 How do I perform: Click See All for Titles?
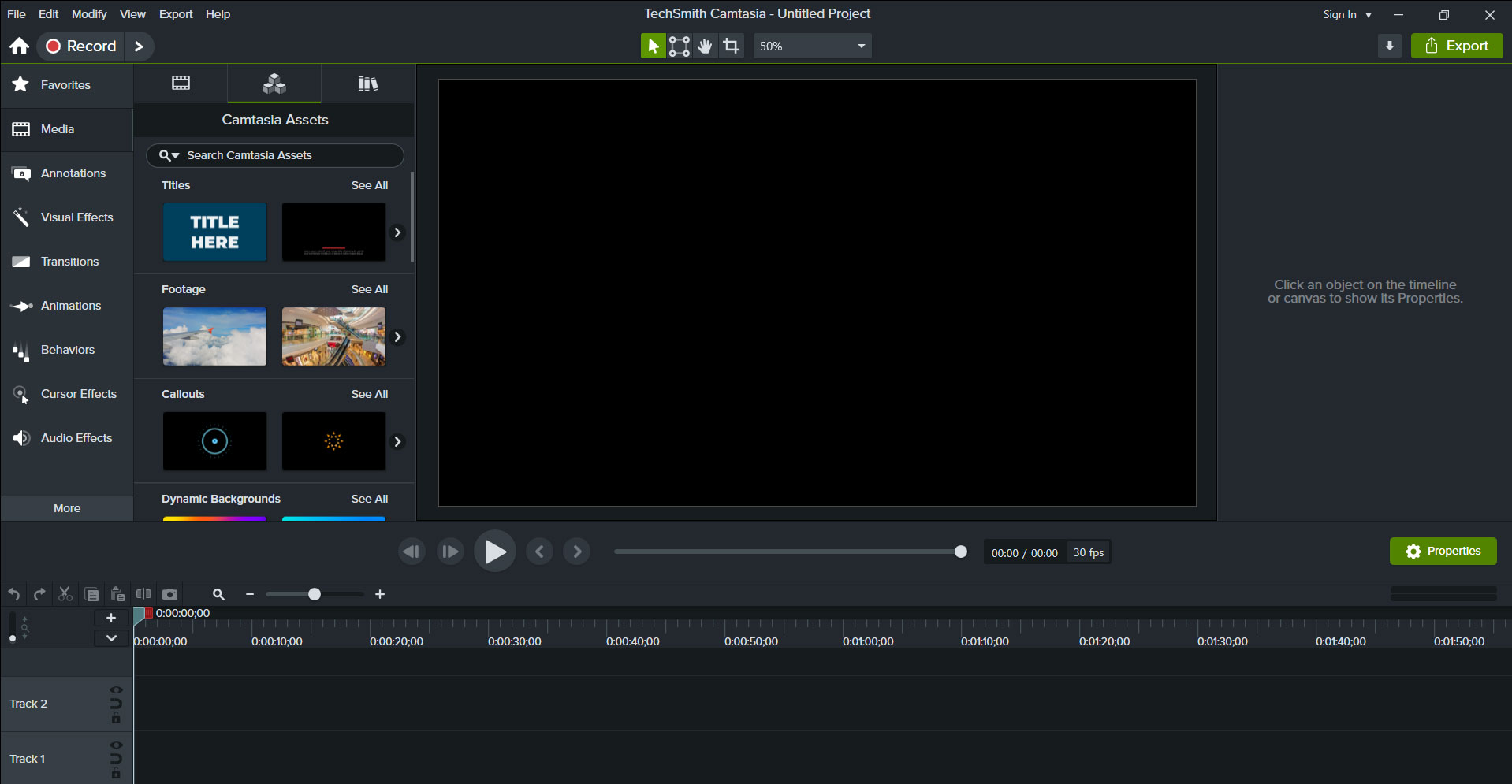click(370, 185)
